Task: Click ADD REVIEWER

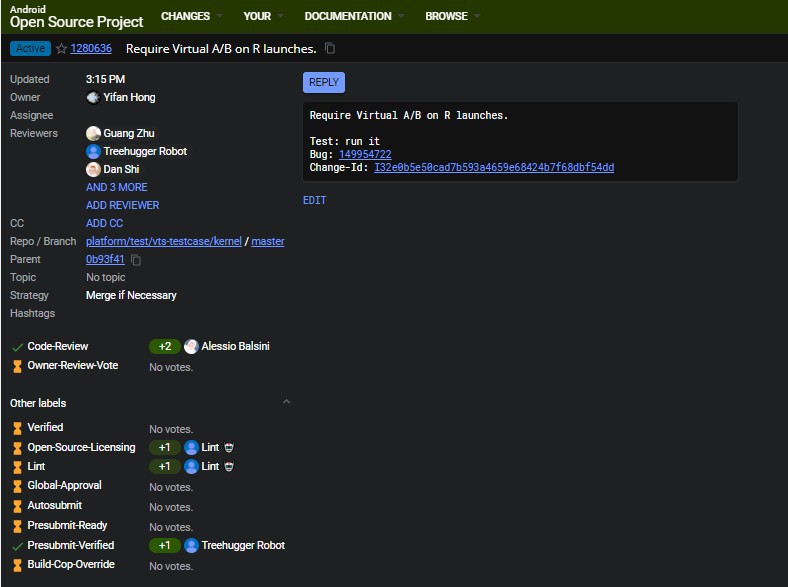Action: point(123,205)
